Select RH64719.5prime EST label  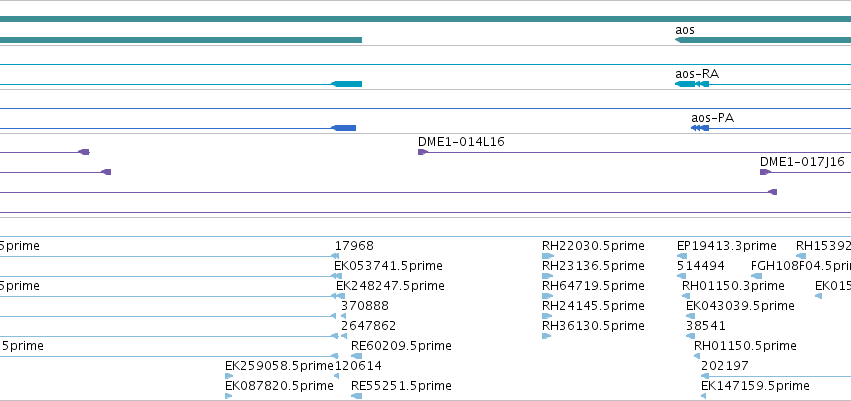tap(593, 286)
